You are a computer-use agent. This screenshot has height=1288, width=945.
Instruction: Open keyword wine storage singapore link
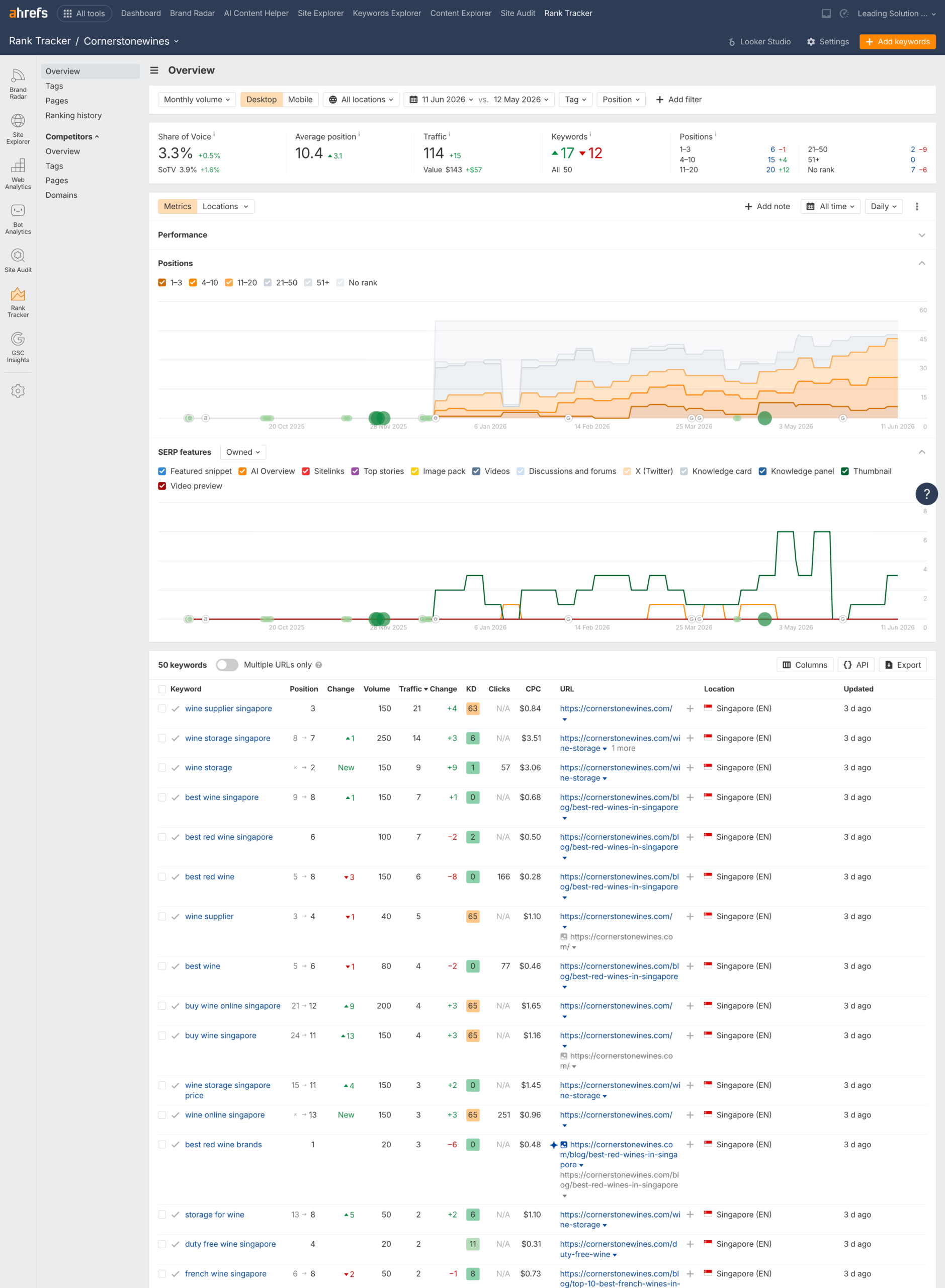[228, 738]
